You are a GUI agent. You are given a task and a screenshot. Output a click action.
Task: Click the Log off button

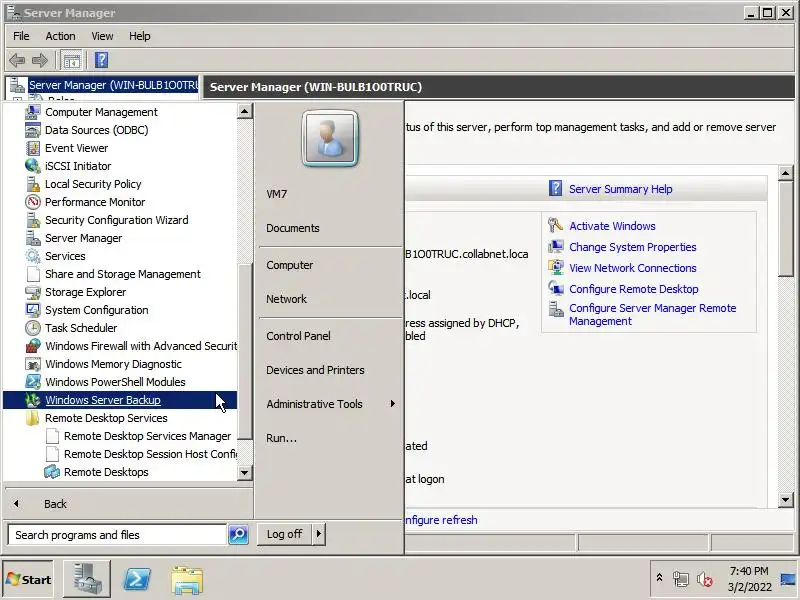pos(285,534)
